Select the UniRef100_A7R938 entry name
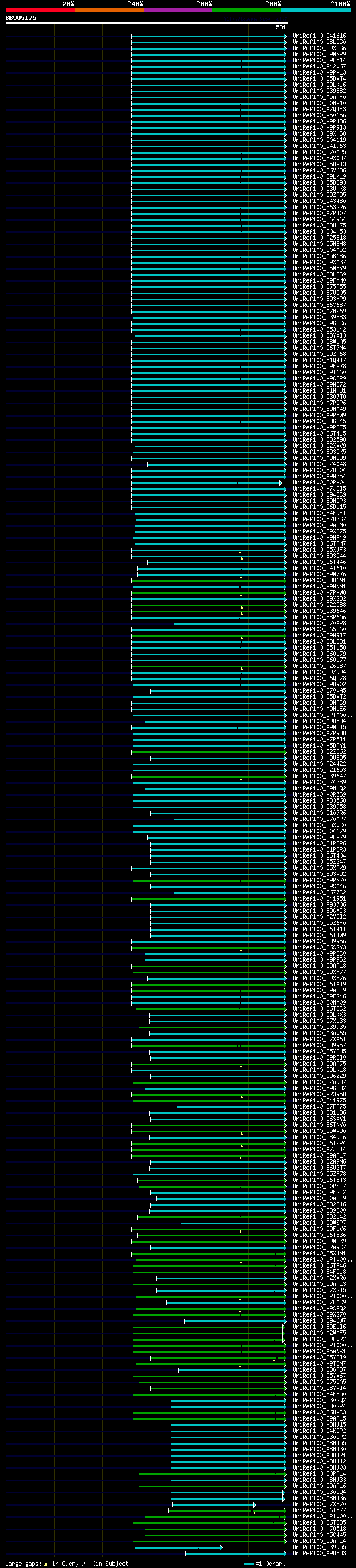This screenshot has height=1568, width=356. [319, 734]
